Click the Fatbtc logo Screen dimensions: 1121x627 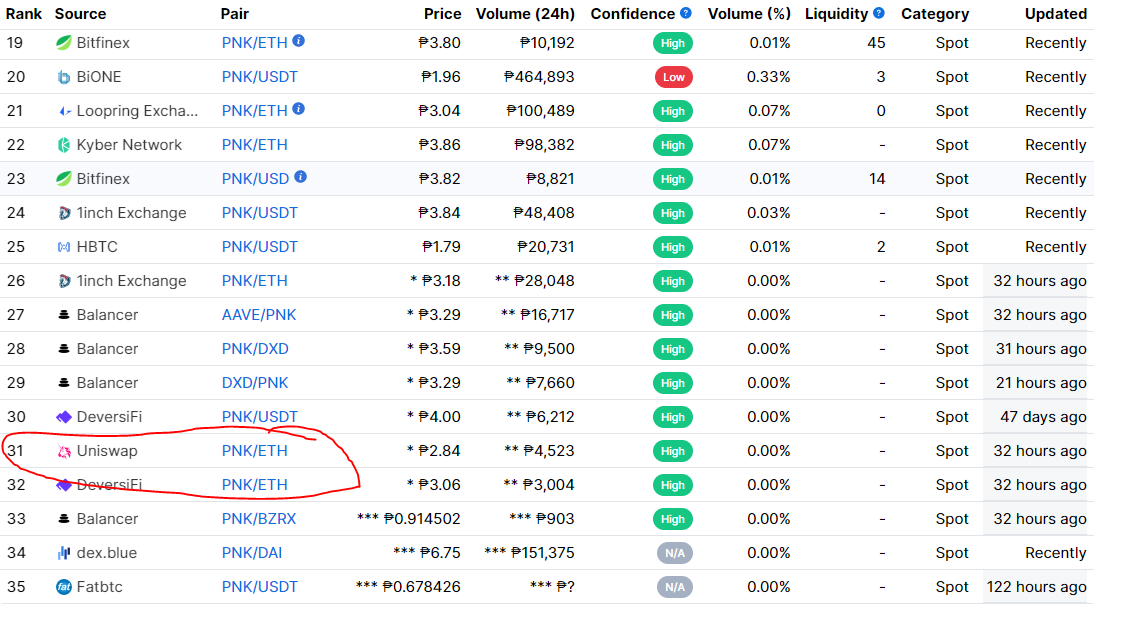64,587
